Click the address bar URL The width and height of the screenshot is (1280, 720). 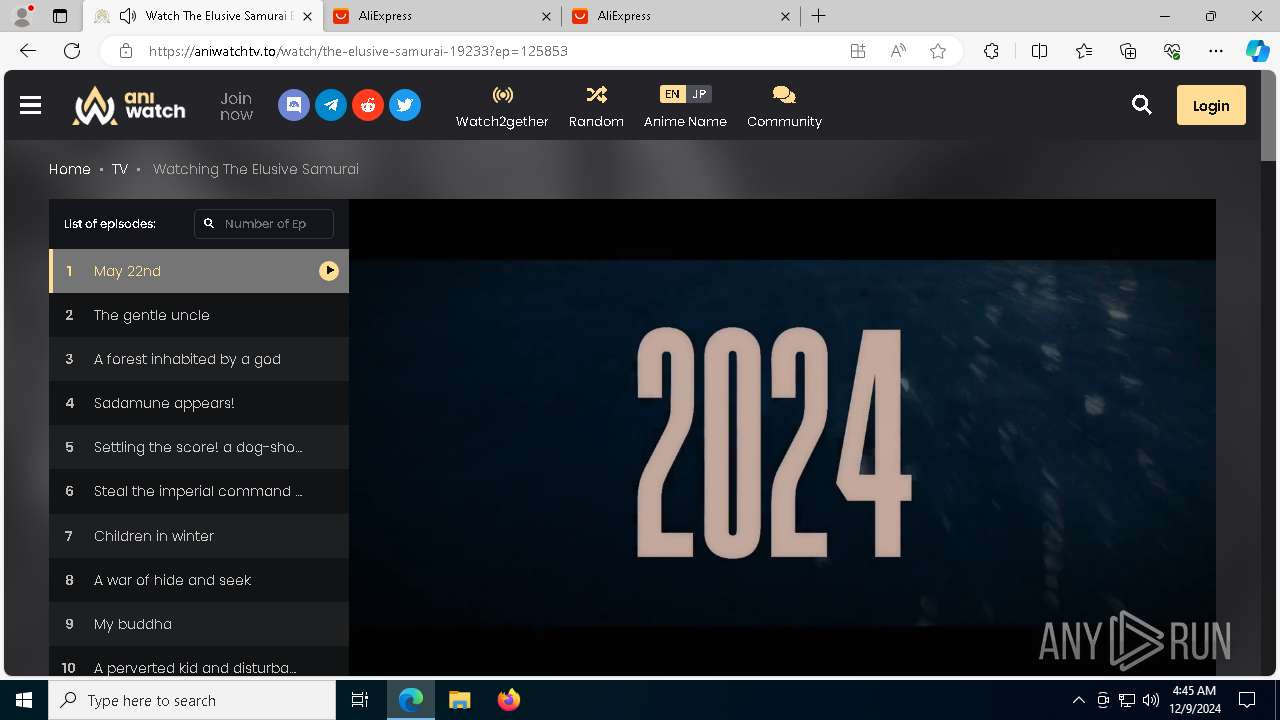tap(358, 51)
